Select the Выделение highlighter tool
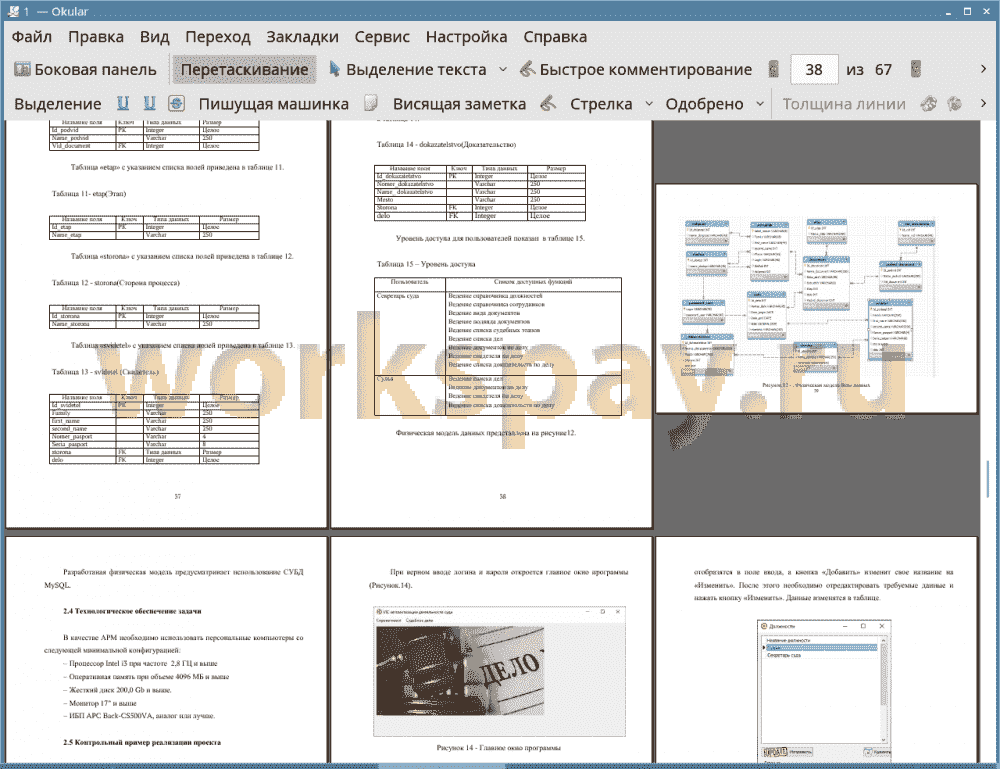 57,104
